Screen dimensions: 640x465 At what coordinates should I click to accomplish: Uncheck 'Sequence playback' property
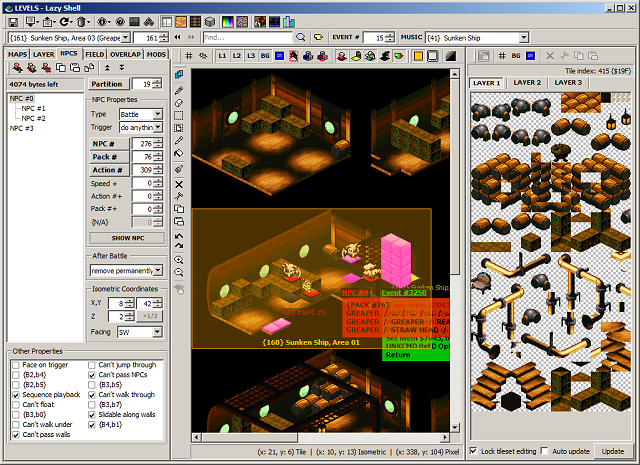[15, 395]
